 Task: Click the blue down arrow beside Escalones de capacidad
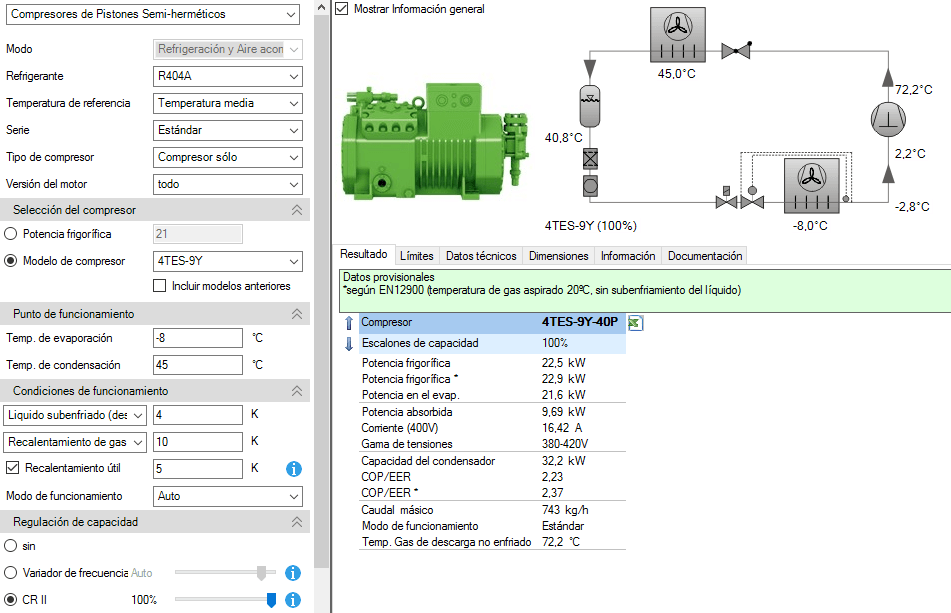348,344
